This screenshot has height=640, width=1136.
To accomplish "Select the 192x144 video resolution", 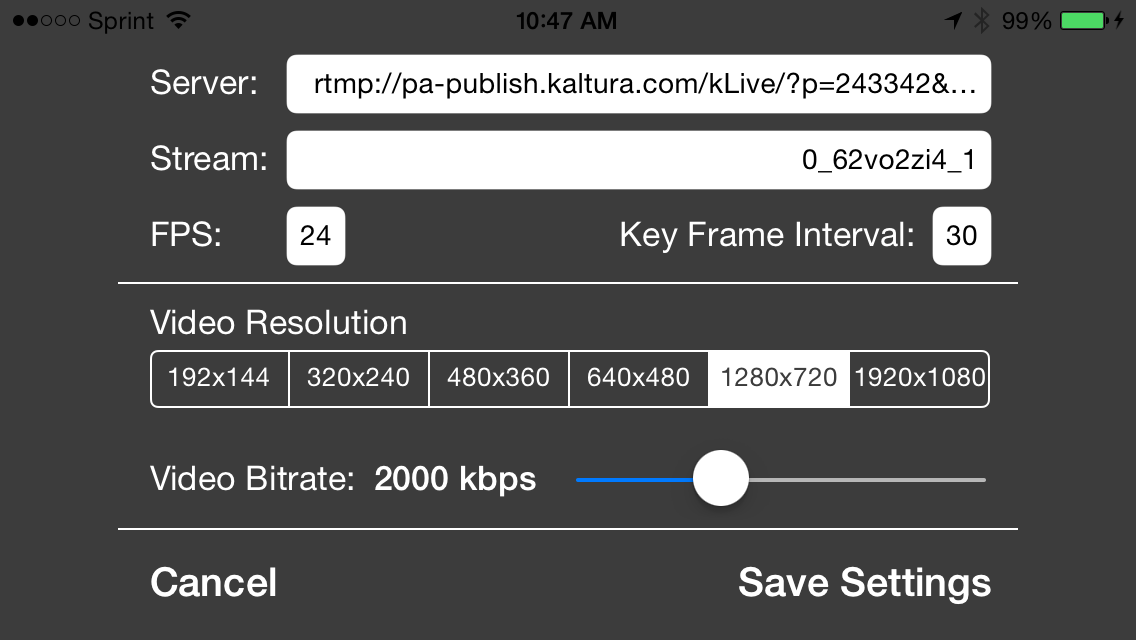I will pos(220,378).
